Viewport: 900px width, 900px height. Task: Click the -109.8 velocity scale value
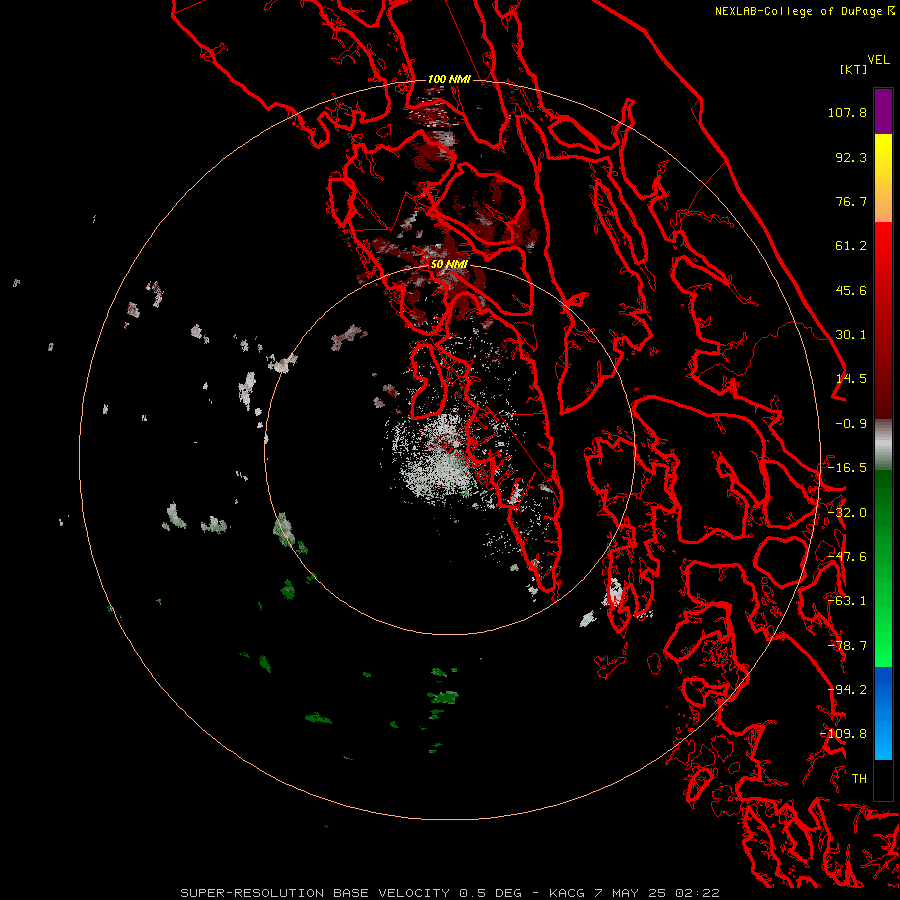point(844,734)
